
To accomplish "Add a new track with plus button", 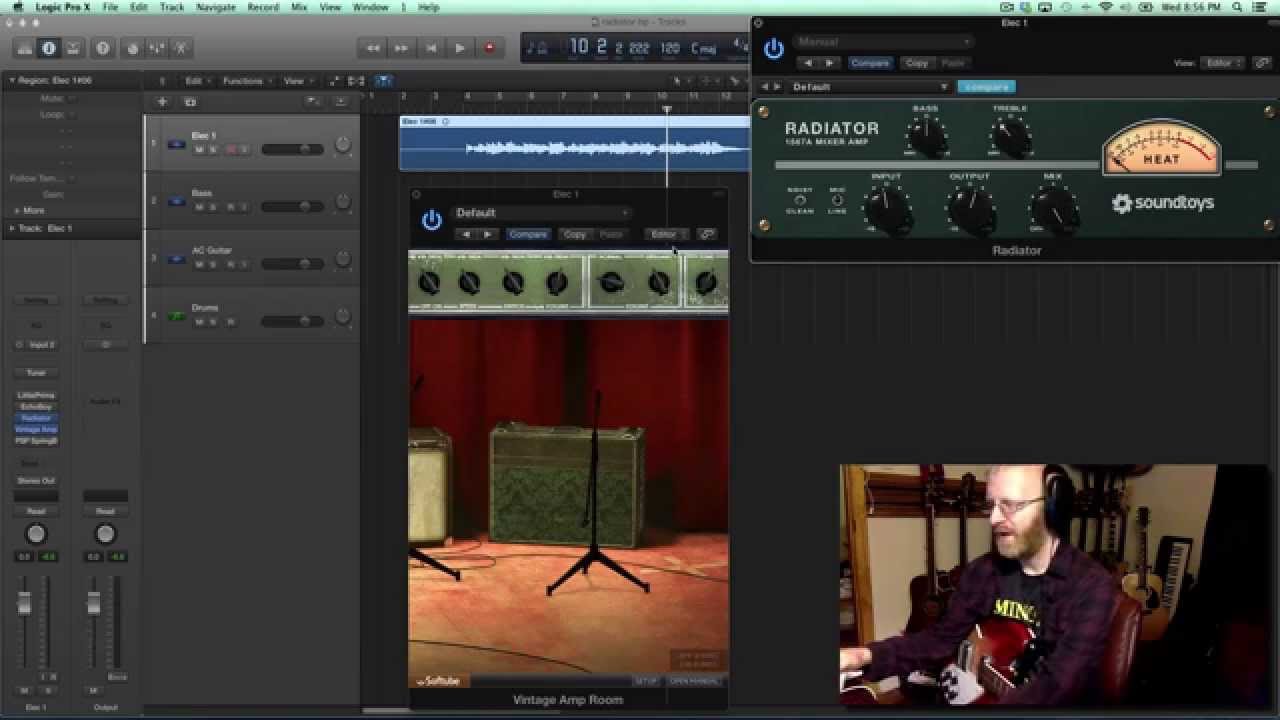I will [162, 101].
